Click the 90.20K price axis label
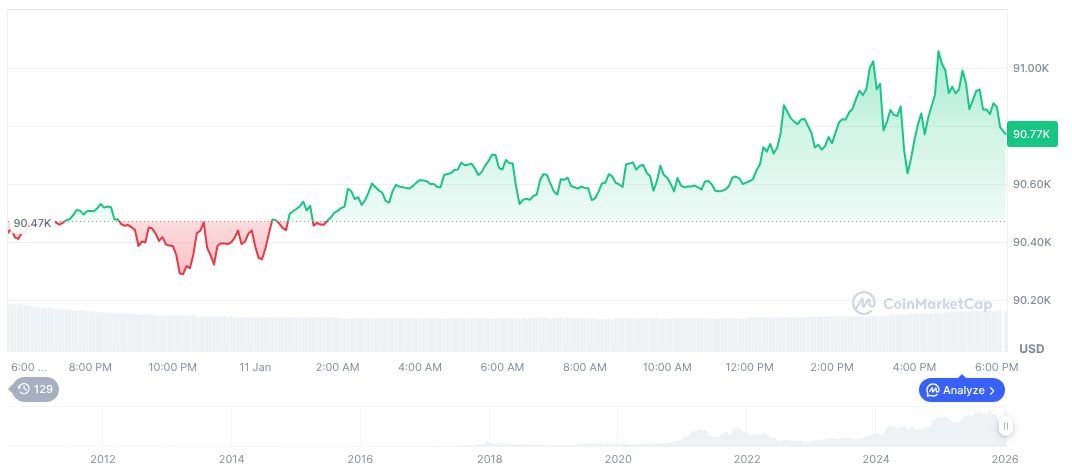 tap(1030, 300)
